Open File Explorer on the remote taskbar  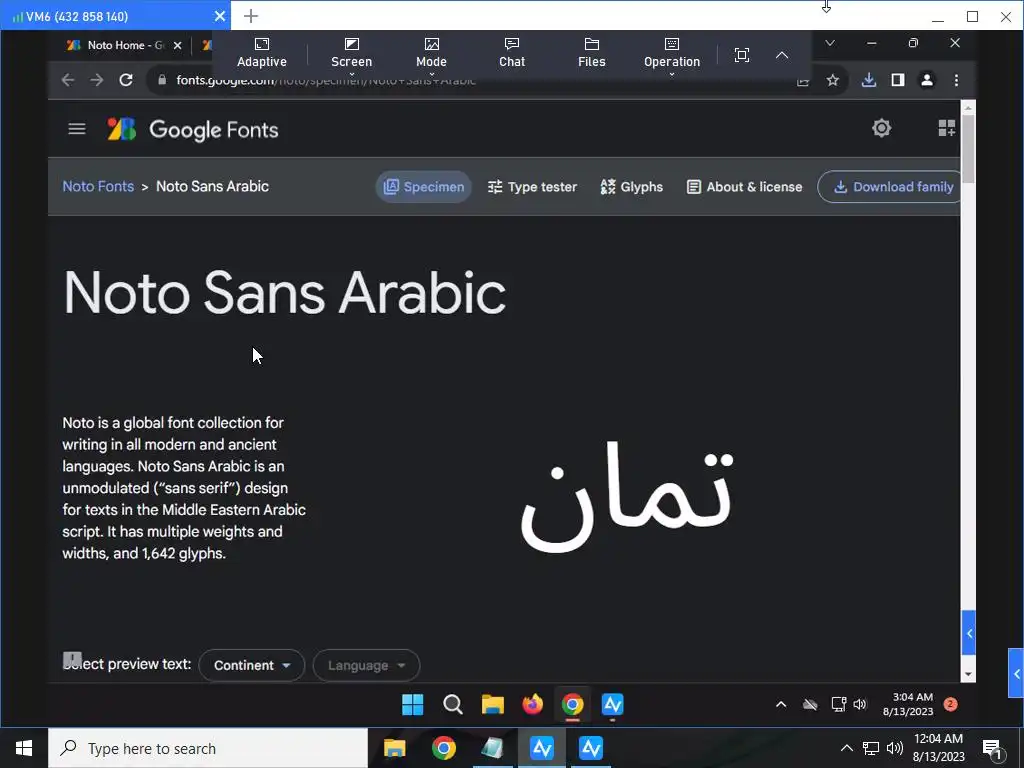pyautogui.click(x=492, y=705)
